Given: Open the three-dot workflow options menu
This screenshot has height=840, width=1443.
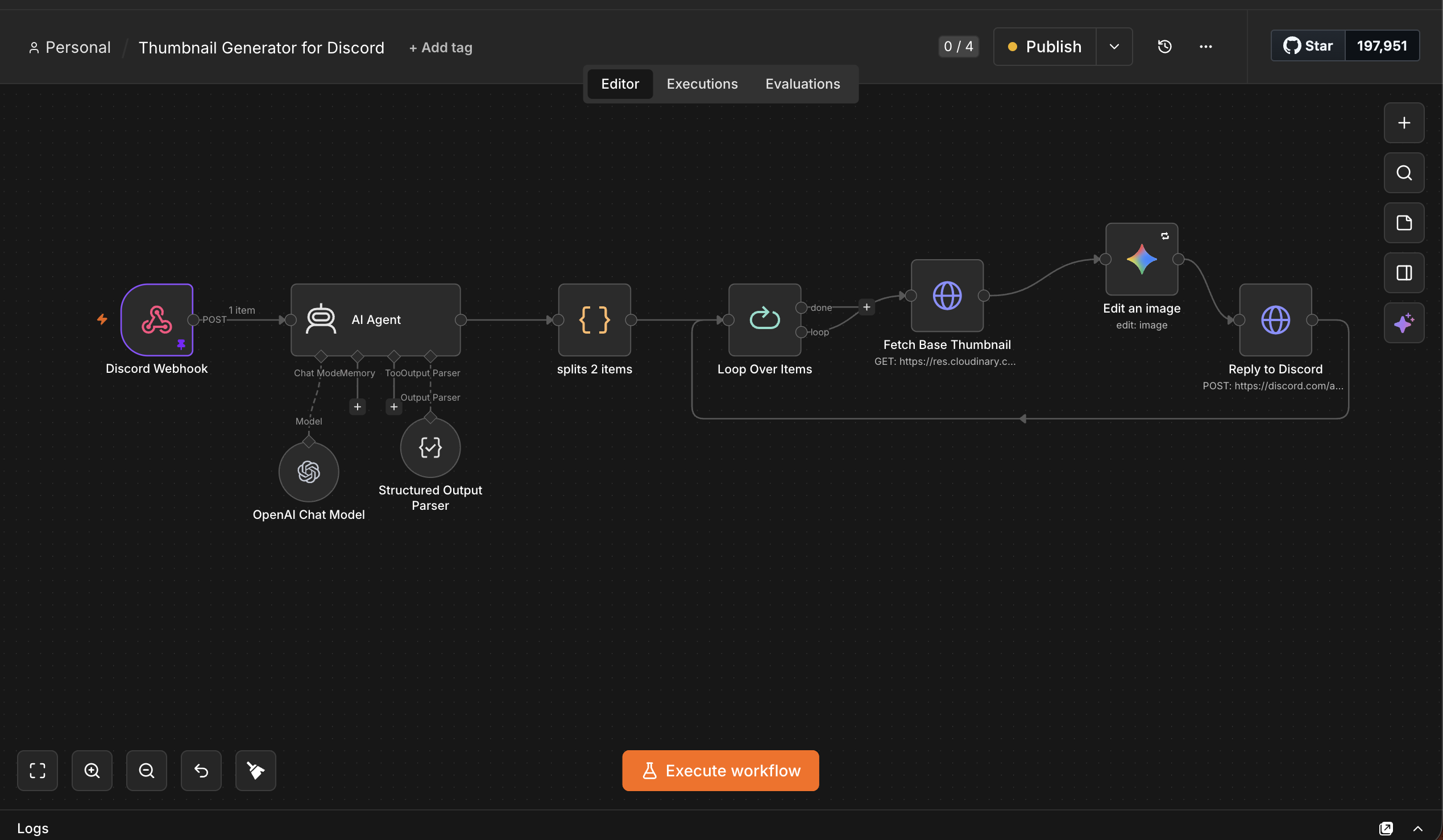Looking at the screenshot, I should (x=1205, y=47).
